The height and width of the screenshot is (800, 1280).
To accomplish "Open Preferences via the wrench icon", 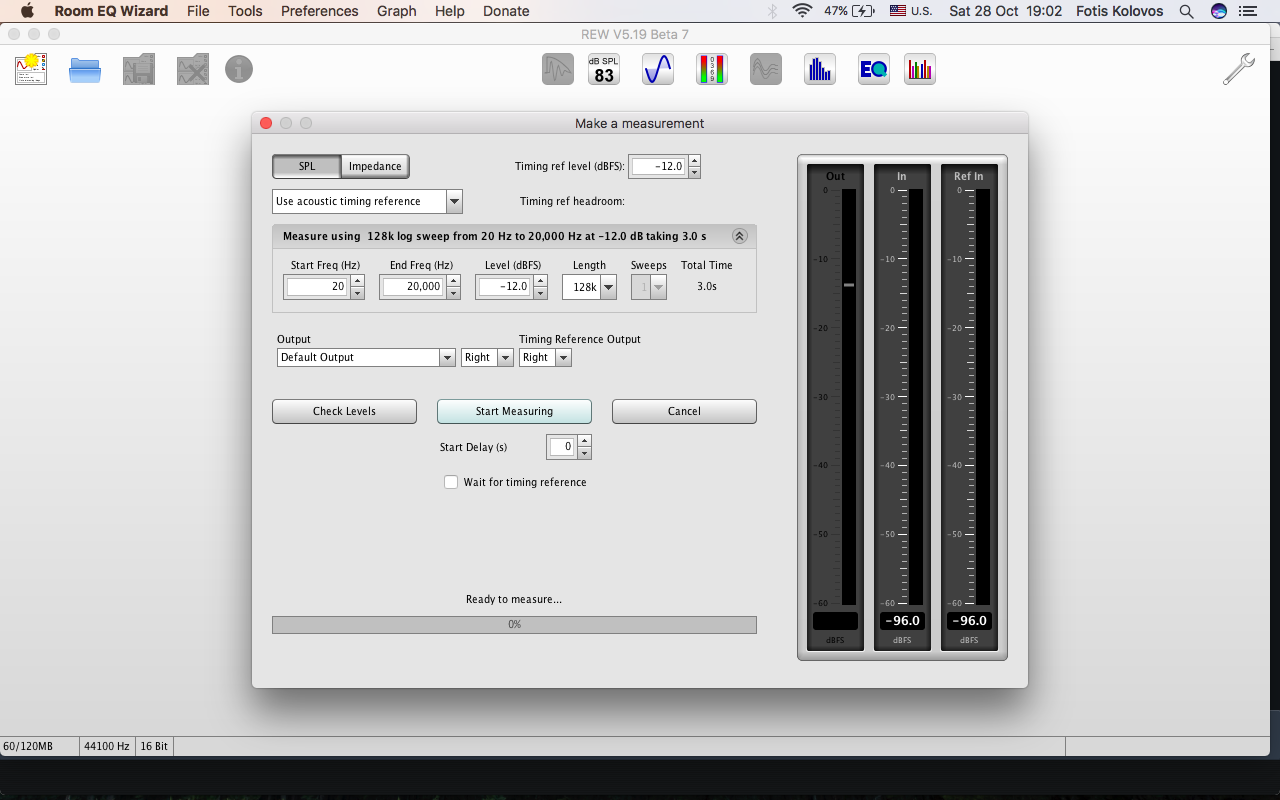I will (x=1238, y=69).
